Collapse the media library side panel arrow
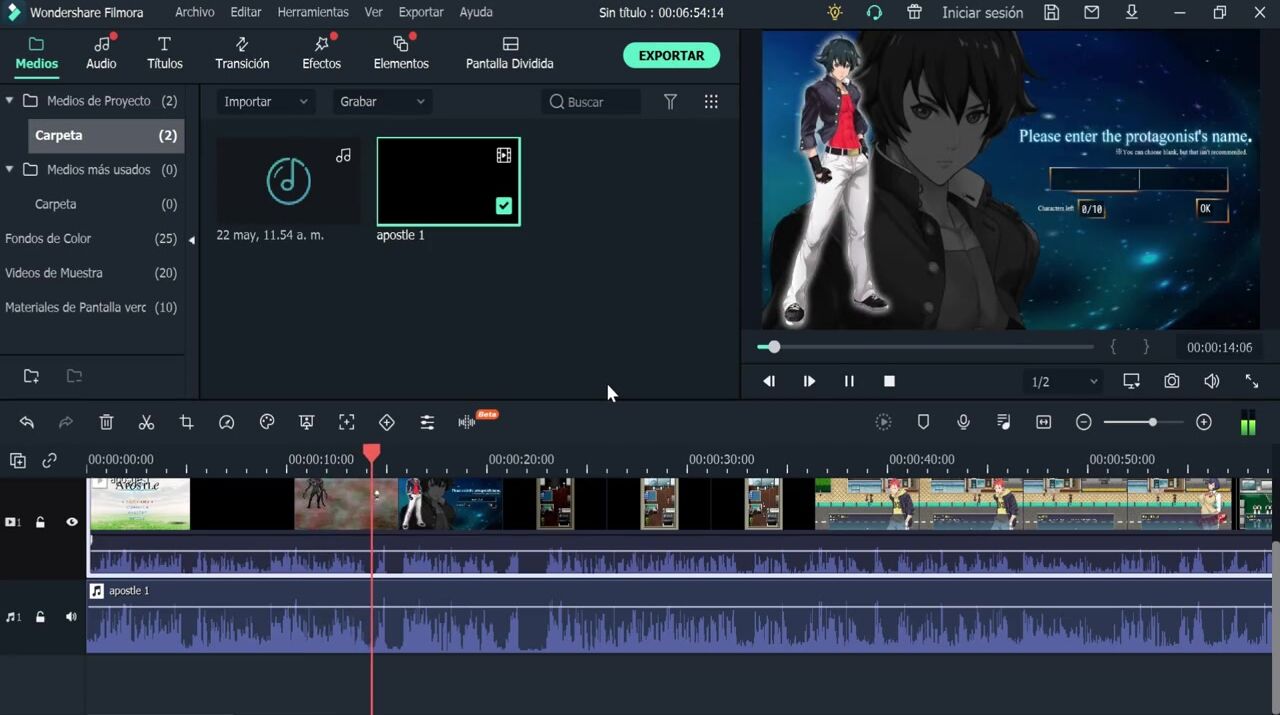This screenshot has height=715, width=1280. point(192,239)
